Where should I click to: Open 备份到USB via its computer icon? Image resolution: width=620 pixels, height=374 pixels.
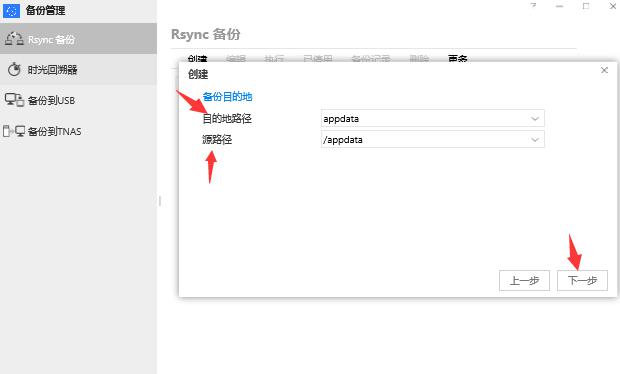pos(14,100)
